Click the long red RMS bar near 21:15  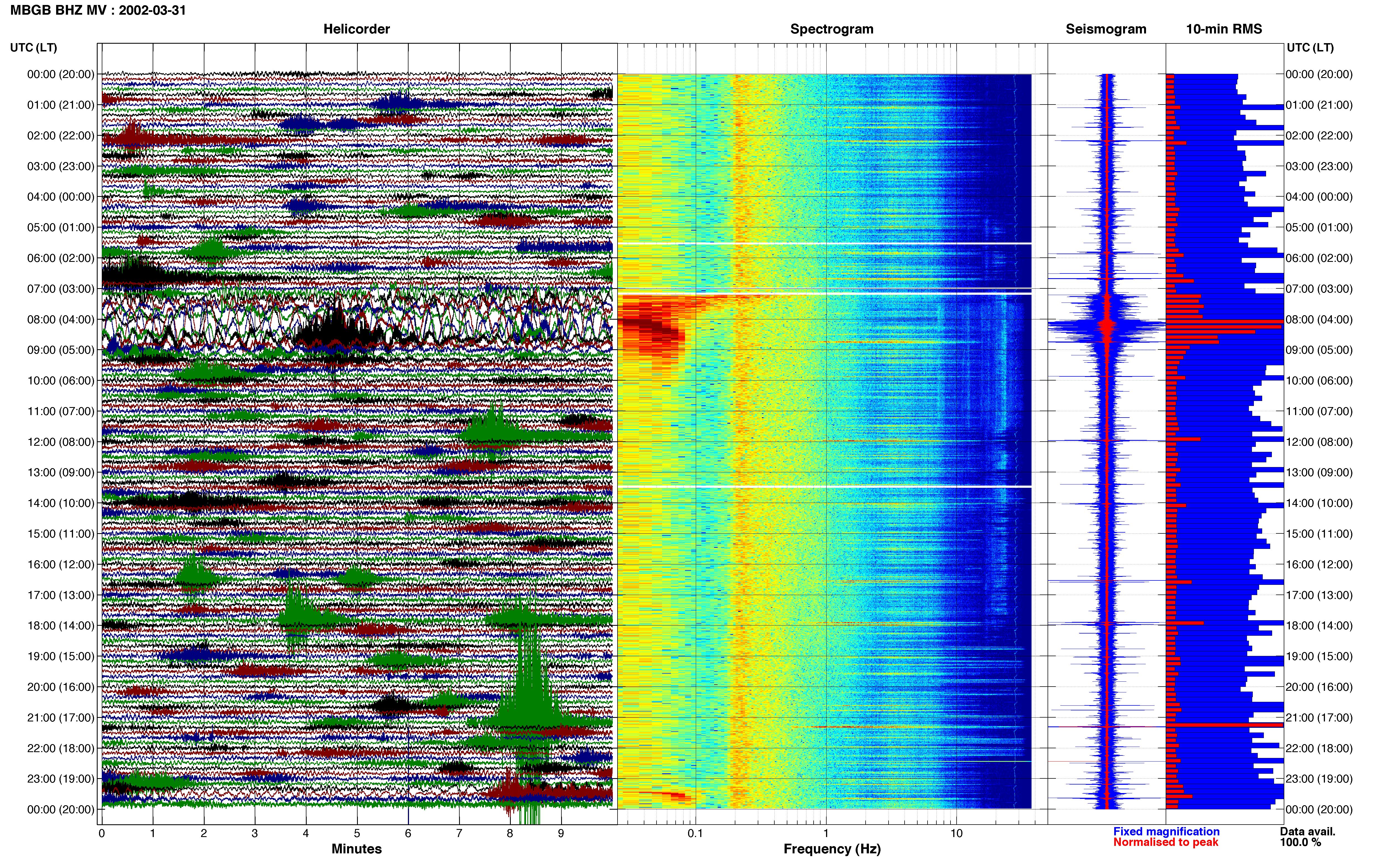[x=1224, y=725]
